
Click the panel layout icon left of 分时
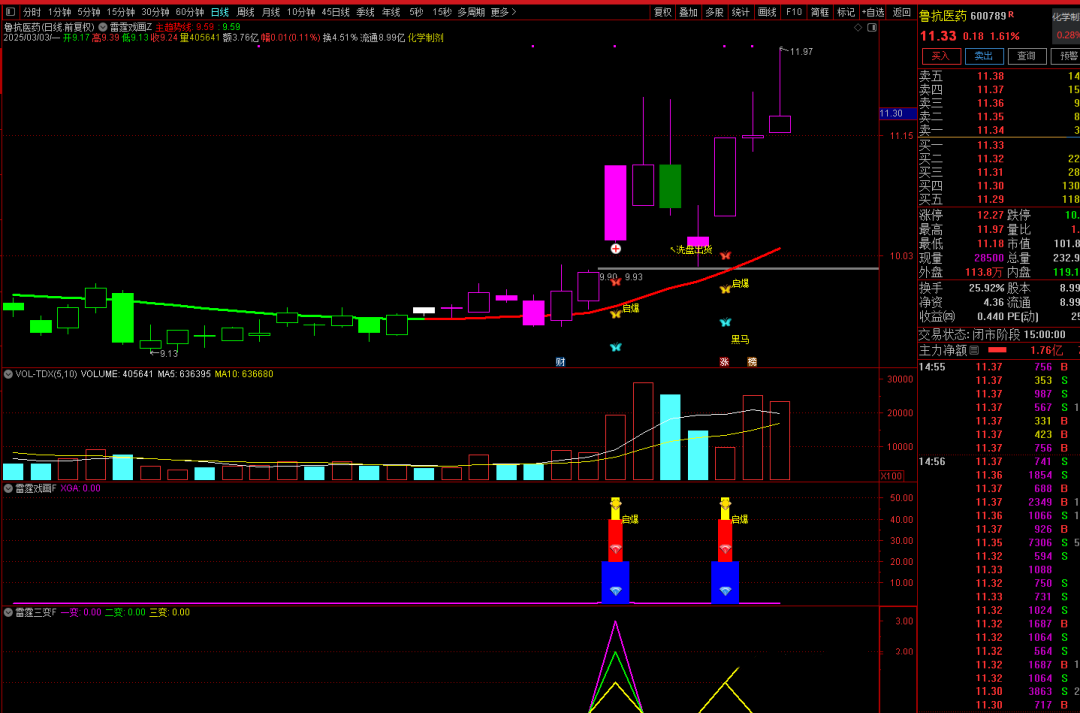10,12
